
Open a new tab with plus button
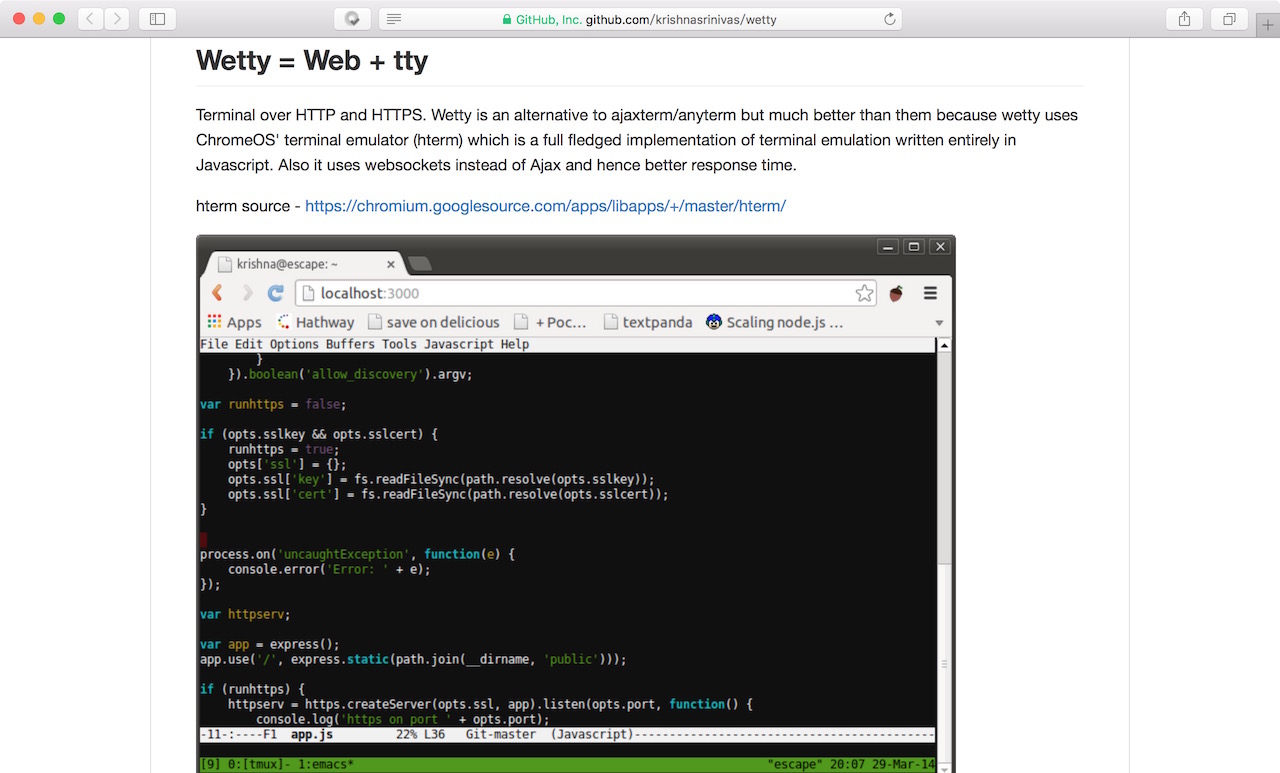tap(1268, 26)
